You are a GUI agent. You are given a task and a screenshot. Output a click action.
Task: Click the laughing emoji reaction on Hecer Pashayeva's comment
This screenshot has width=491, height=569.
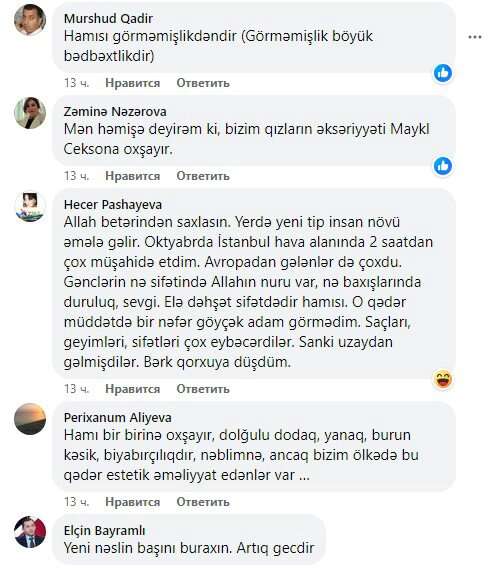(443, 380)
